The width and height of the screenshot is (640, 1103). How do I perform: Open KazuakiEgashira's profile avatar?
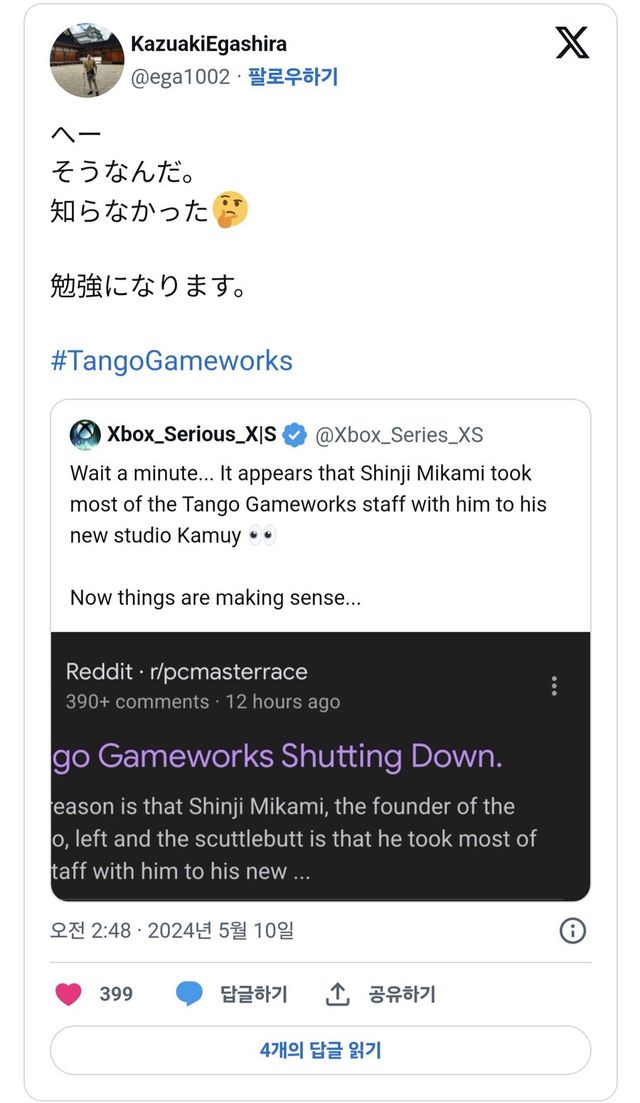87,61
